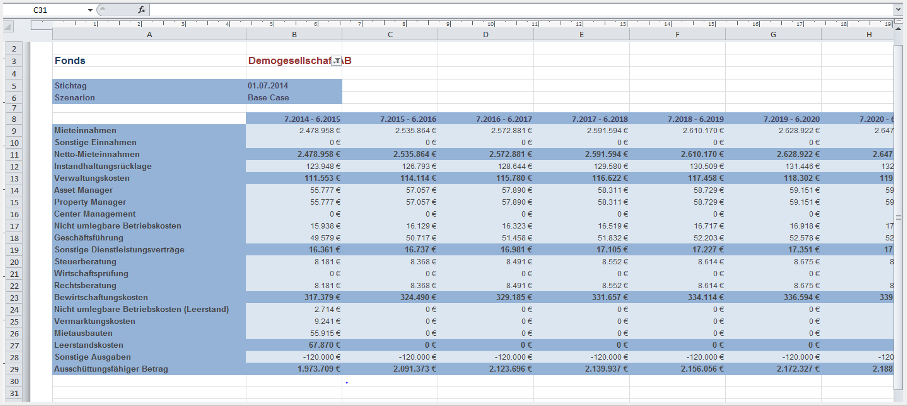907x406 pixels.
Task: Select row 2 header
Action: [13, 49]
